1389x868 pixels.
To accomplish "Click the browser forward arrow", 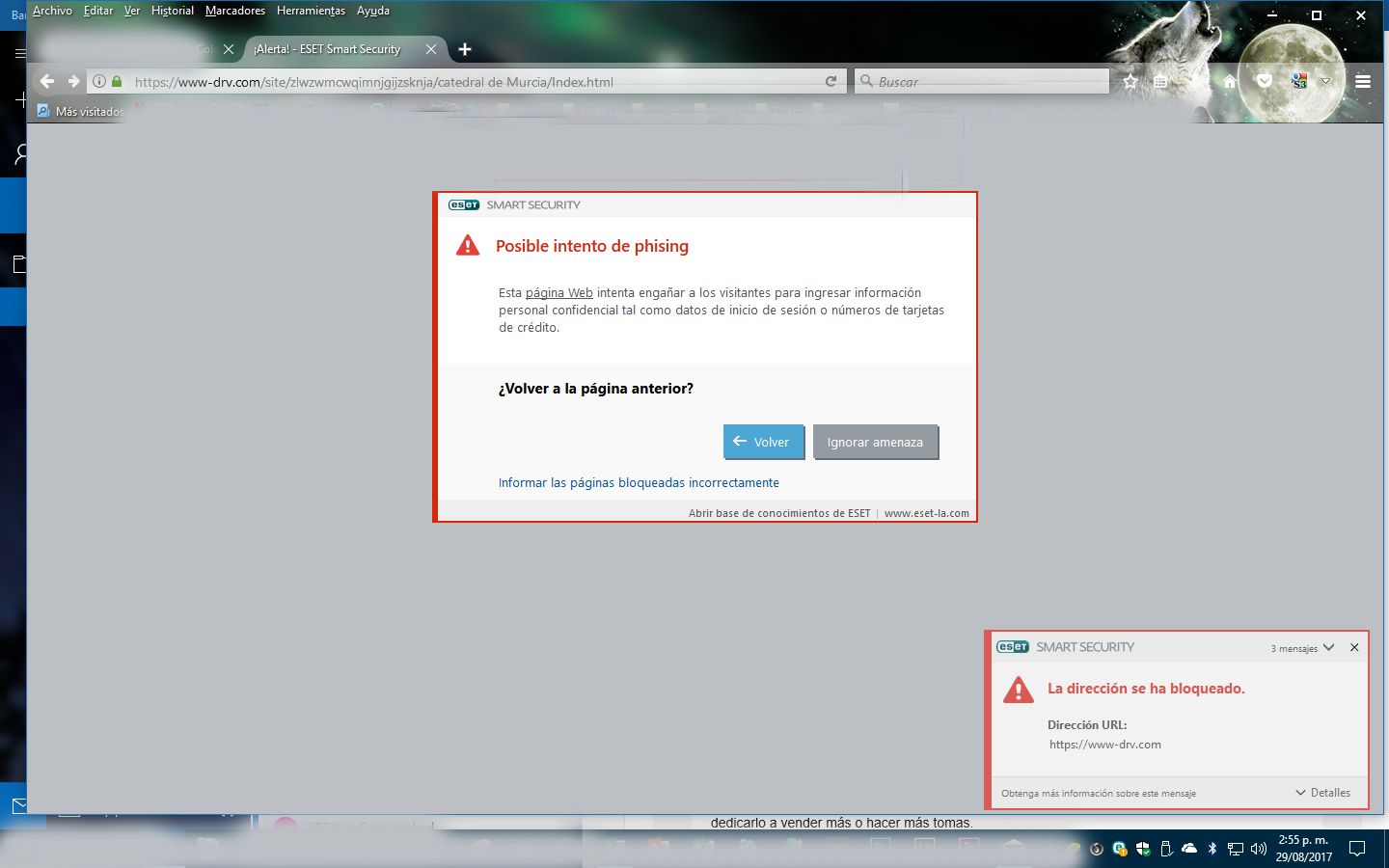I will pos(73,82).
